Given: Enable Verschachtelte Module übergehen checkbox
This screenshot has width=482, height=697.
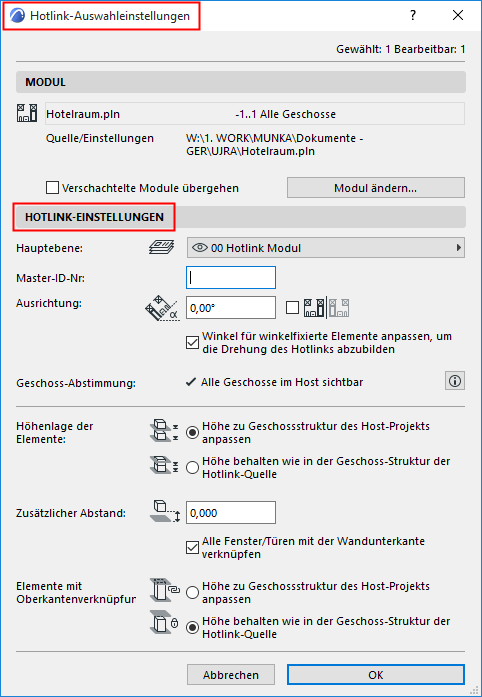Looking at the screenshot, I should 52,188.
